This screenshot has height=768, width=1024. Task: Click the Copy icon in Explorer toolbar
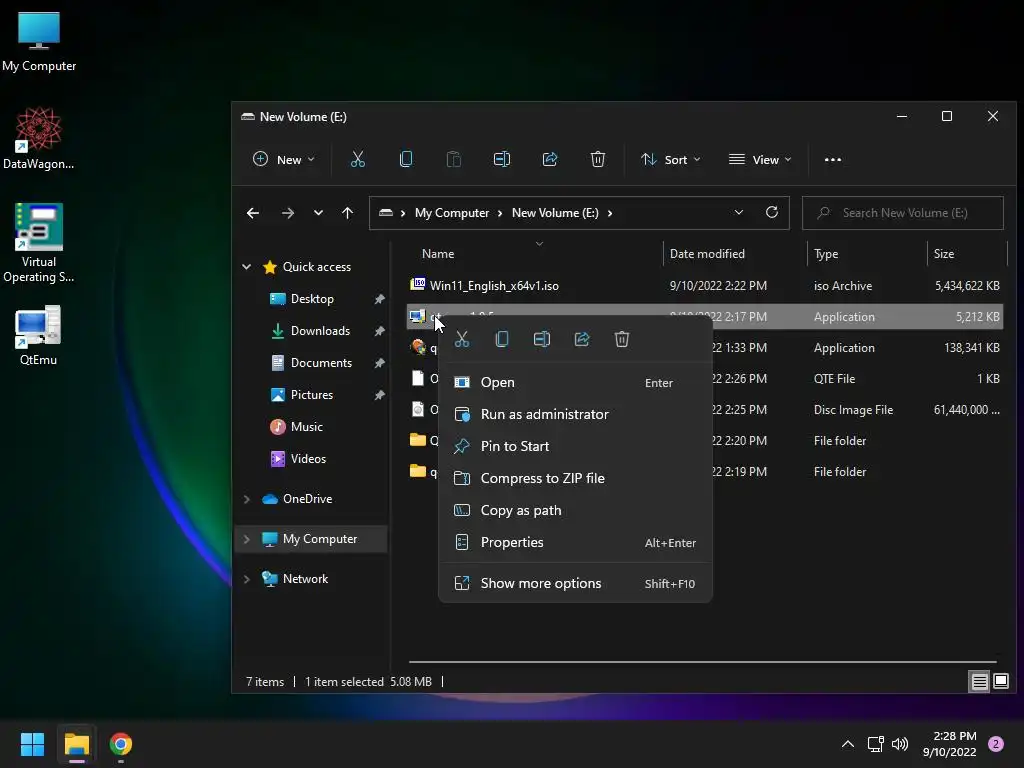[406, 159]
